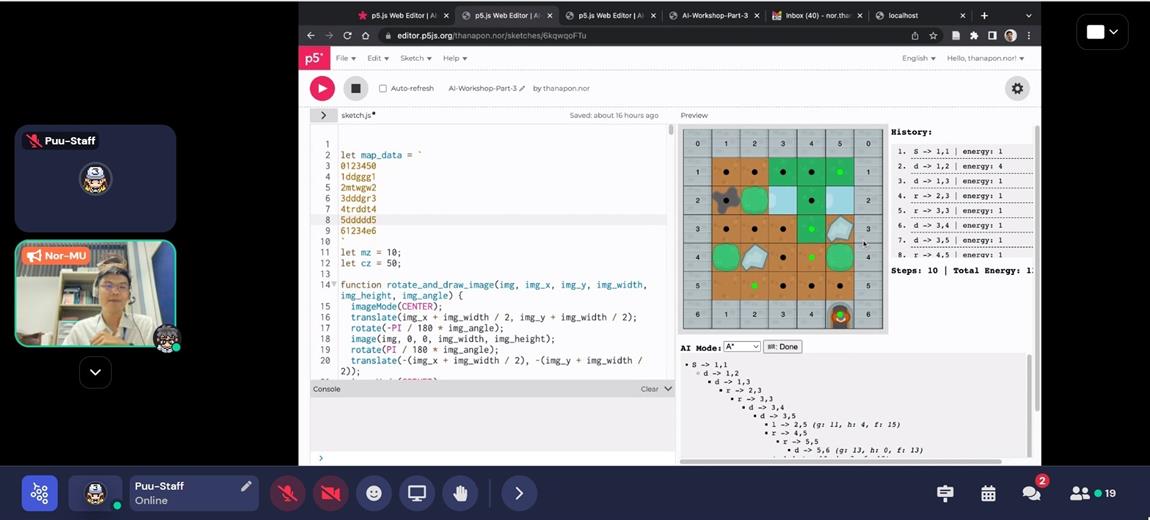Viewport: 1150px width, 520px height.
Task: Enable the Auto-refresh checkbox
Action: [383, 88]
